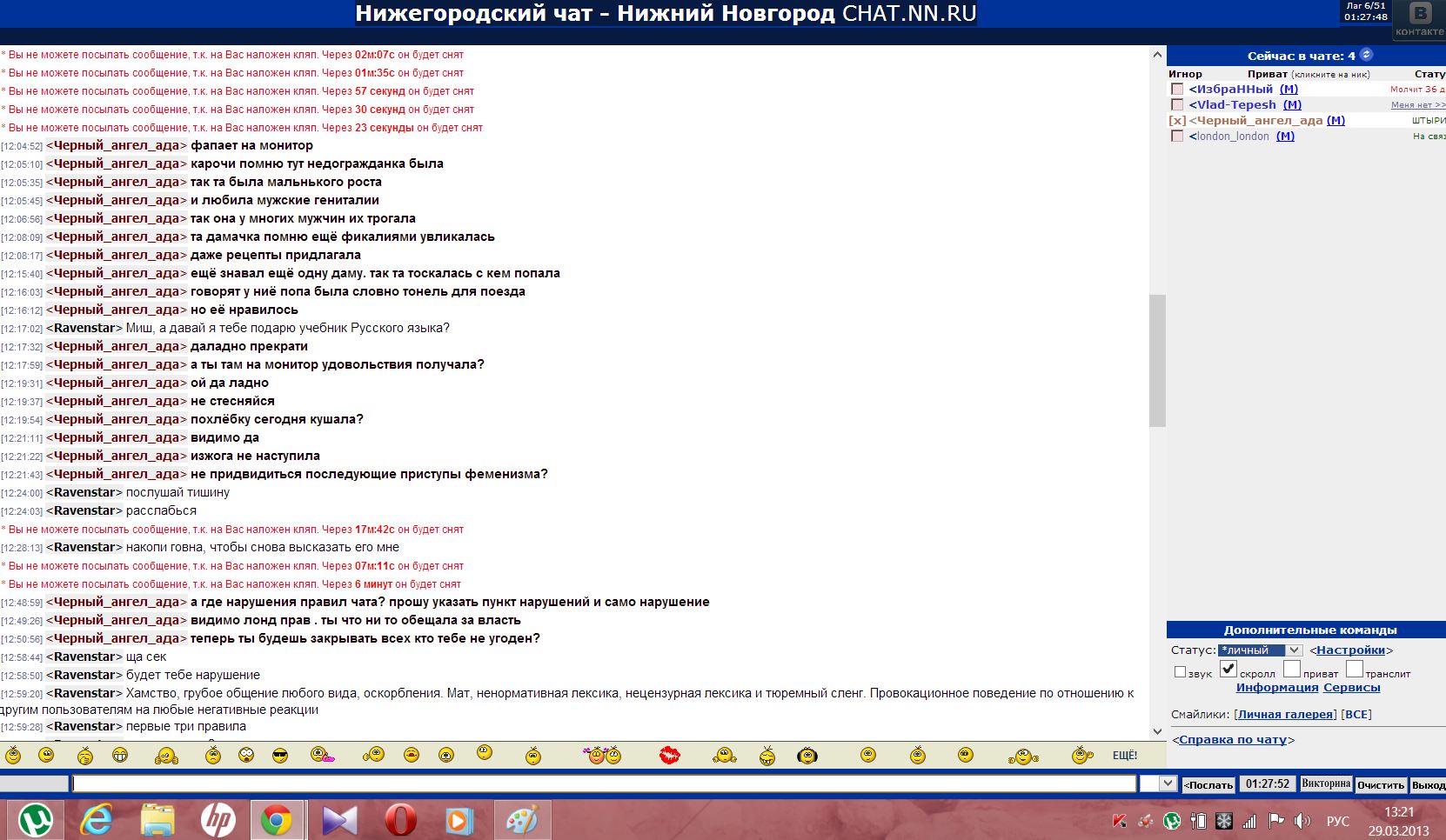1446x840 pixels.
Task: Open the network signal tray icon
Action: 1249,821
